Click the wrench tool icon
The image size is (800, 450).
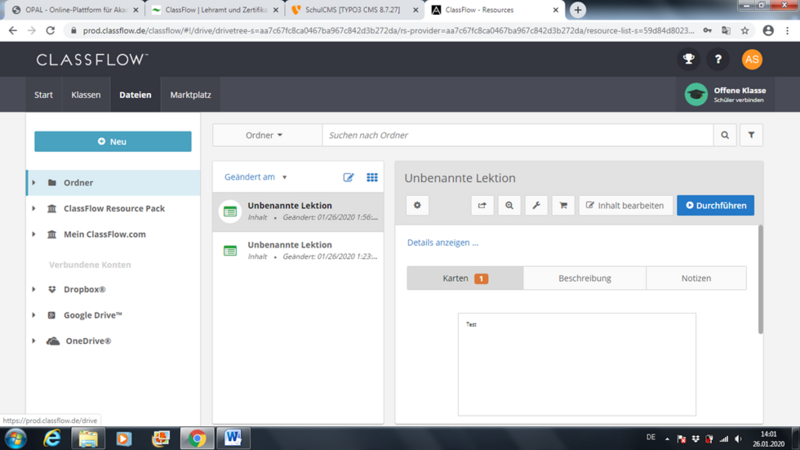(x=536, y=205)
